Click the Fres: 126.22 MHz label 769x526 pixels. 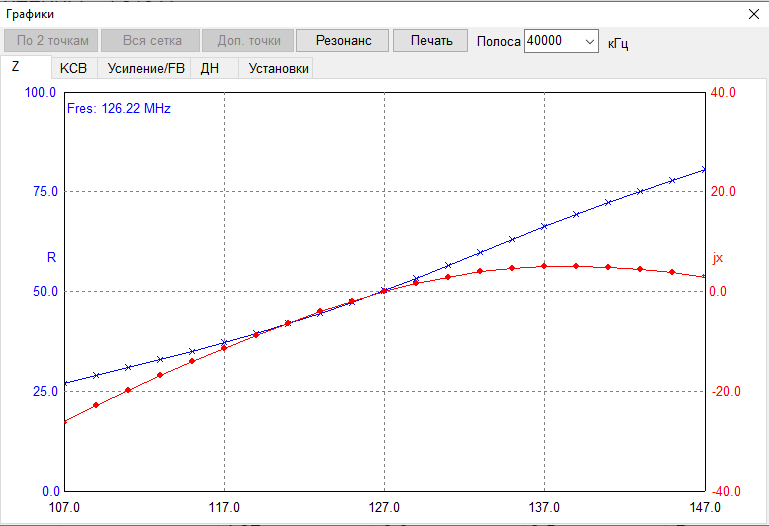tap(119, 108)
